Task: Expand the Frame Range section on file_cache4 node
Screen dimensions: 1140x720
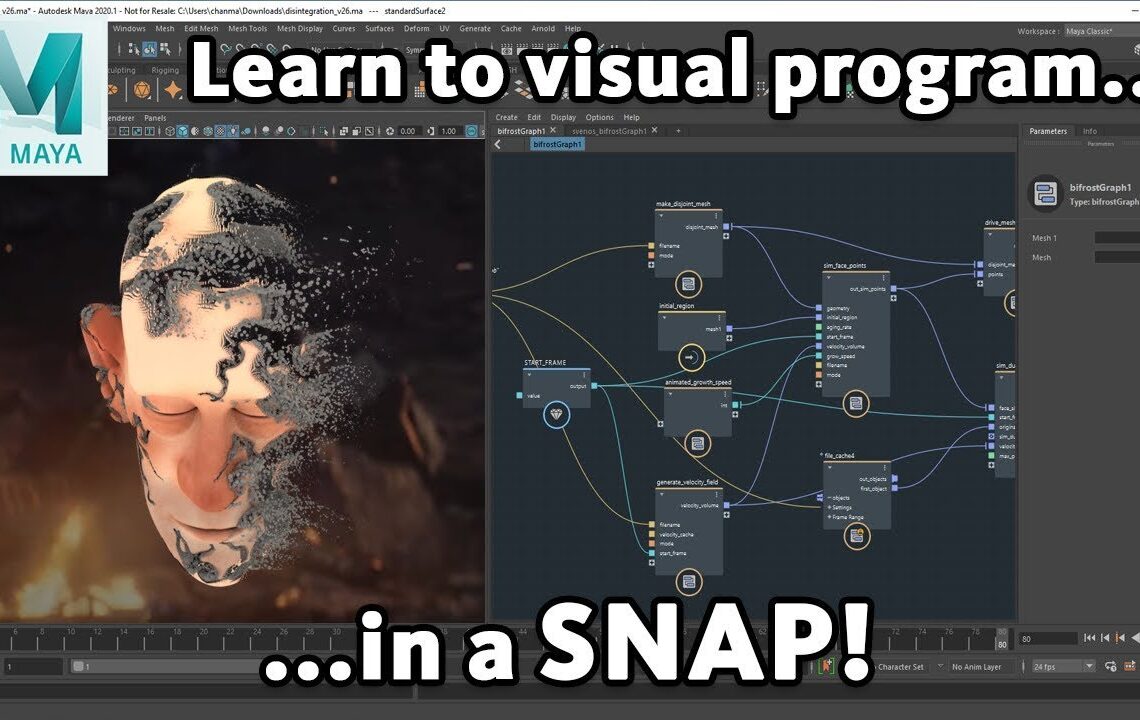Action: coord(829,517)
